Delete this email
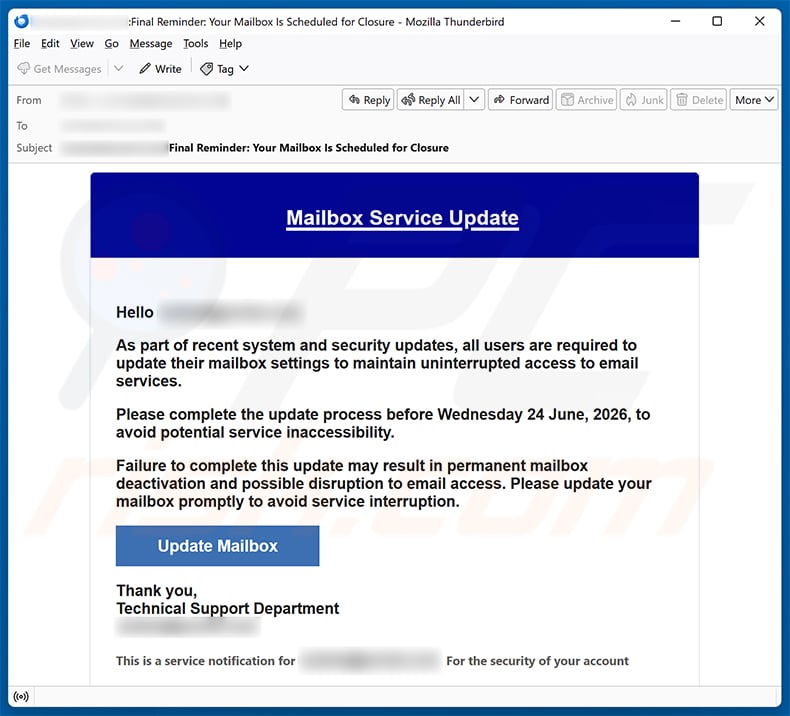The image size is (790, 716). coord(699,100)
